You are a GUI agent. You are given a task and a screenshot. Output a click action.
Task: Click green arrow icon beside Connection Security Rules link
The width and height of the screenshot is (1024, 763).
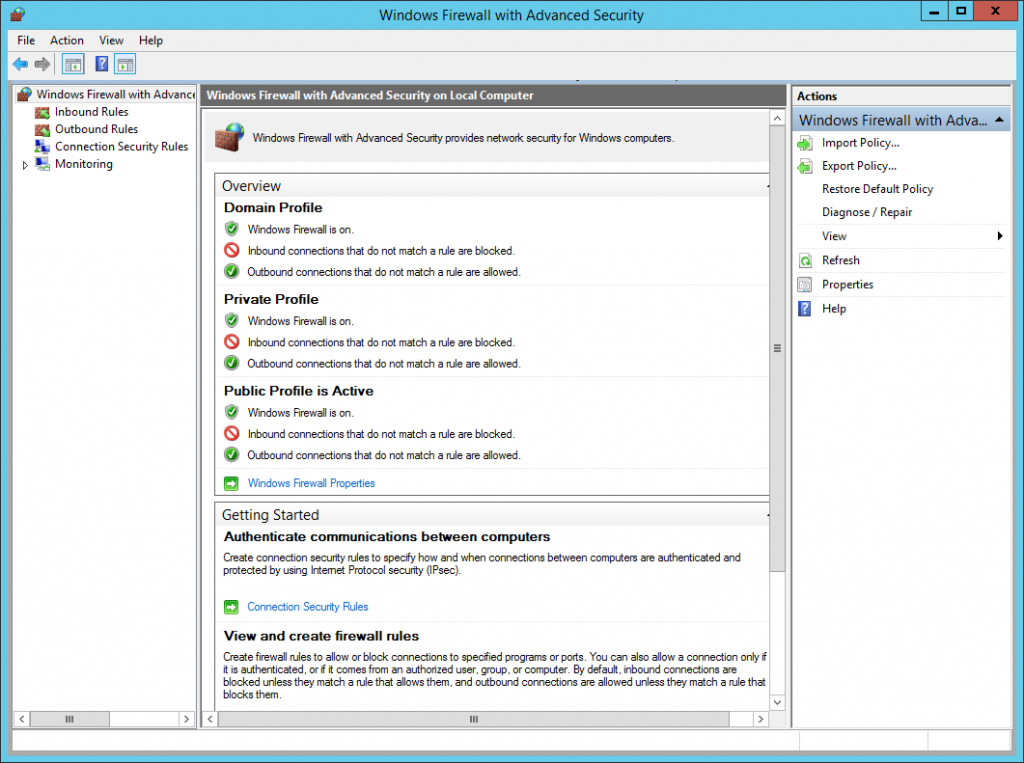[231, 607]
